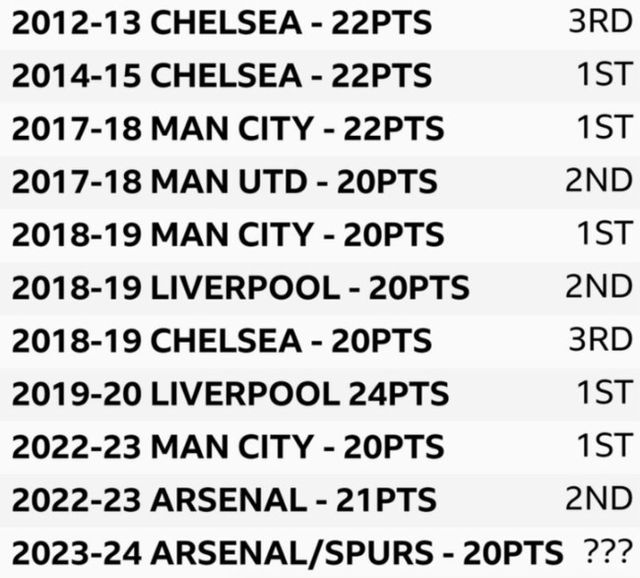640x578 pixels.
Task: Click the 2022-23 Arsenal 21pts entry
Action: pos(224,499)
